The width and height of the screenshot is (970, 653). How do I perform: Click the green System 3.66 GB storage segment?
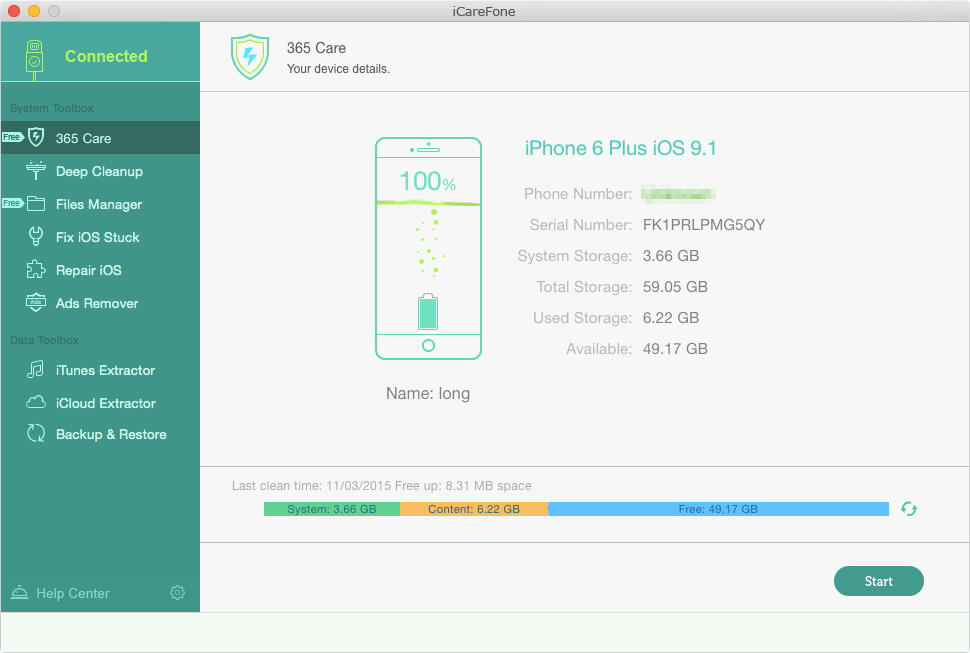(332, 509)
